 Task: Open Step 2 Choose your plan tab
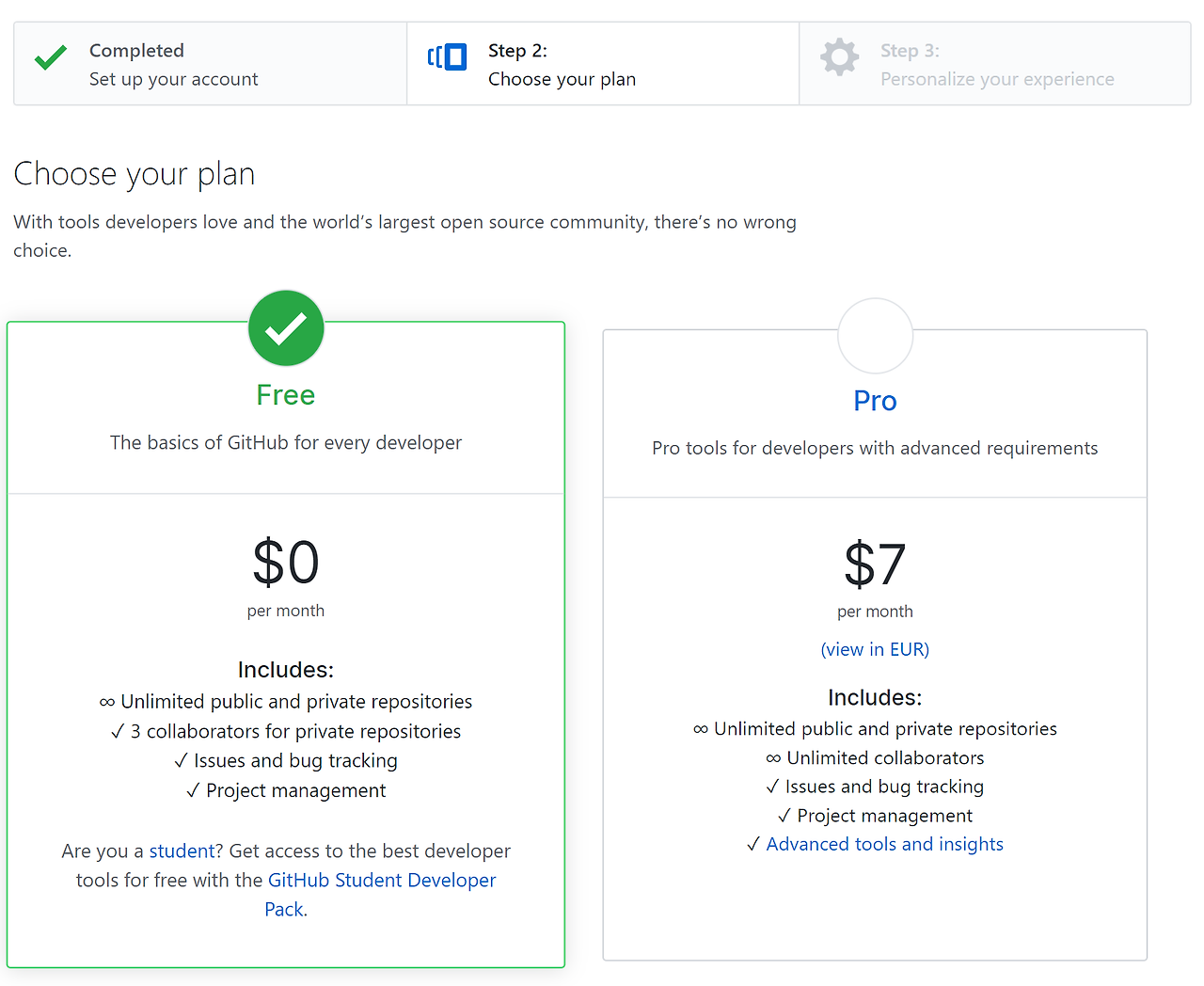coord(562,65)
